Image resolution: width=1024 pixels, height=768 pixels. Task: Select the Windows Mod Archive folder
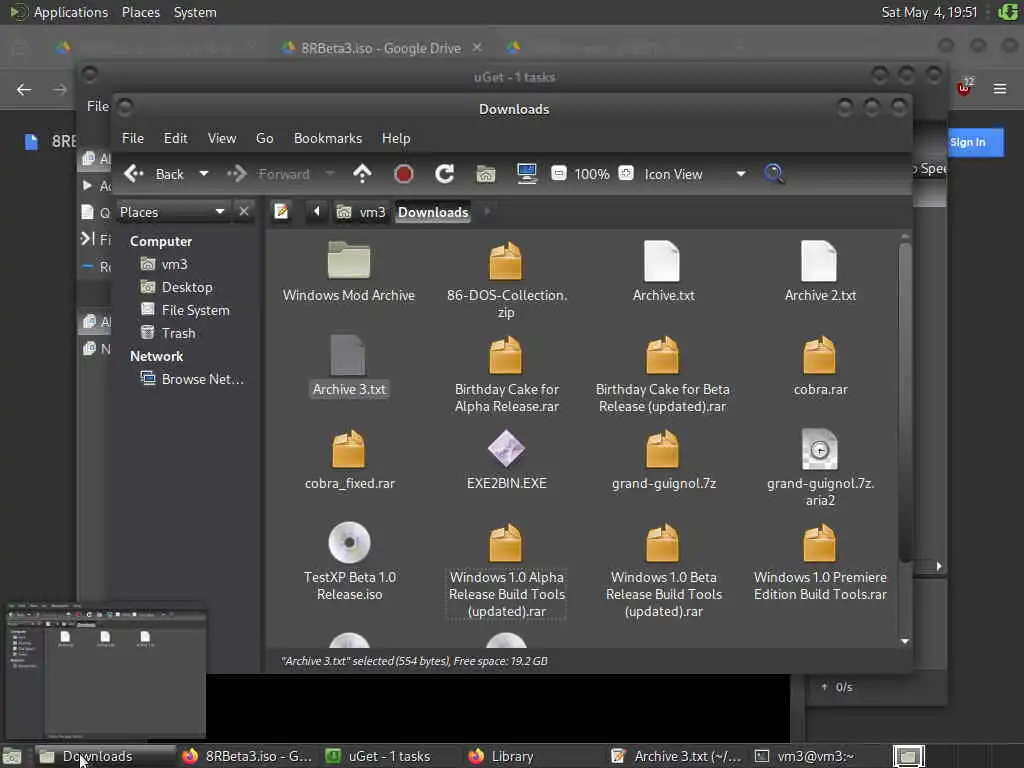pos(349,272)
